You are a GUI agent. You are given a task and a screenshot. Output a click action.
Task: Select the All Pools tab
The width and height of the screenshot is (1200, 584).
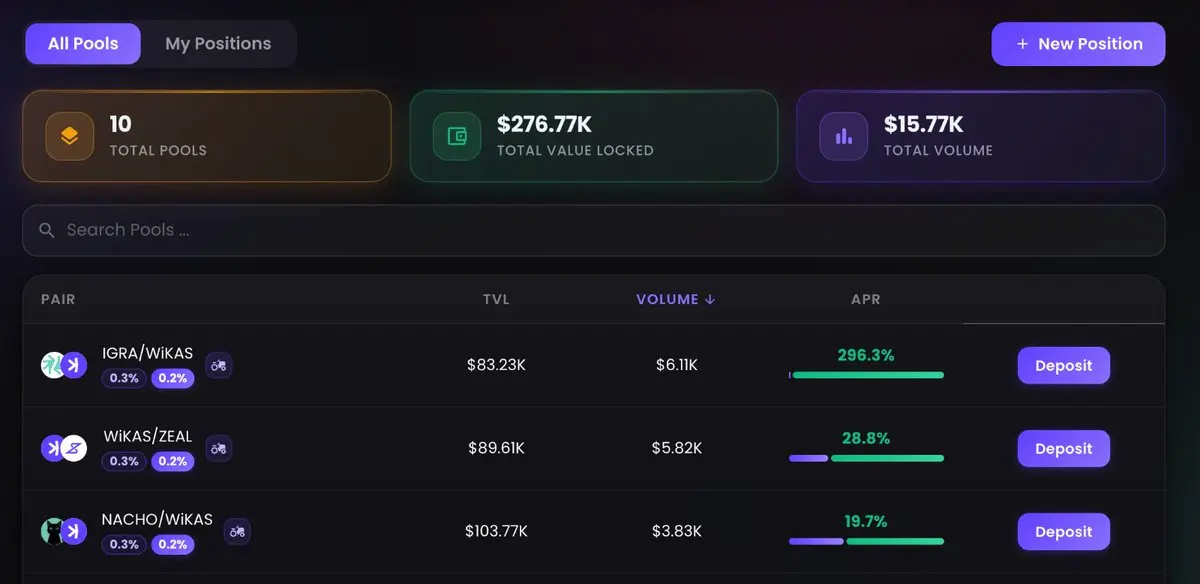coord(83,44)
